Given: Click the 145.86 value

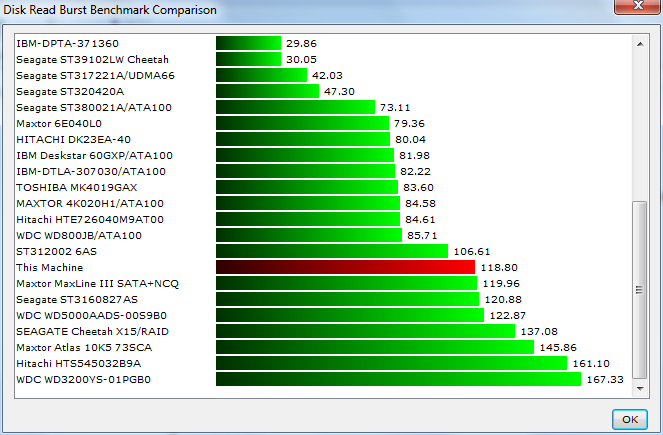Looking at the screenshot, I should click(x=558, y=347).
